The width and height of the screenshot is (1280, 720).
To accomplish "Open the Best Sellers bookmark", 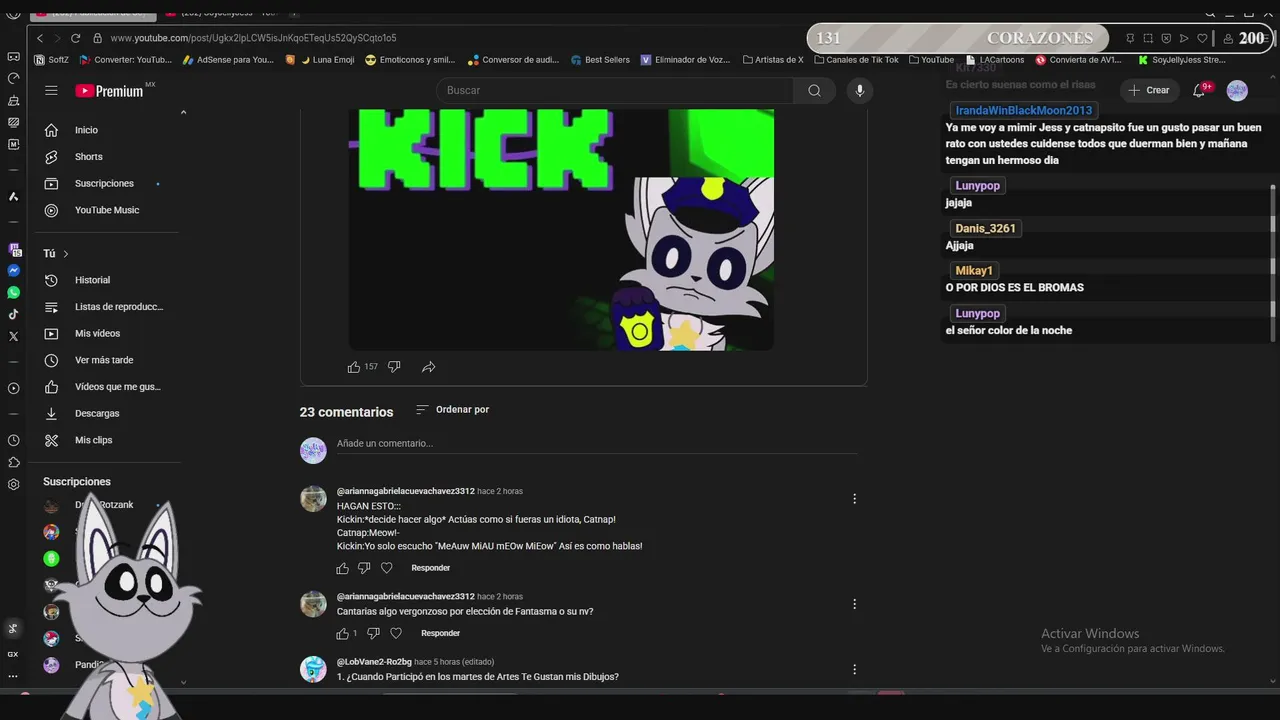I will coord(600,60).
